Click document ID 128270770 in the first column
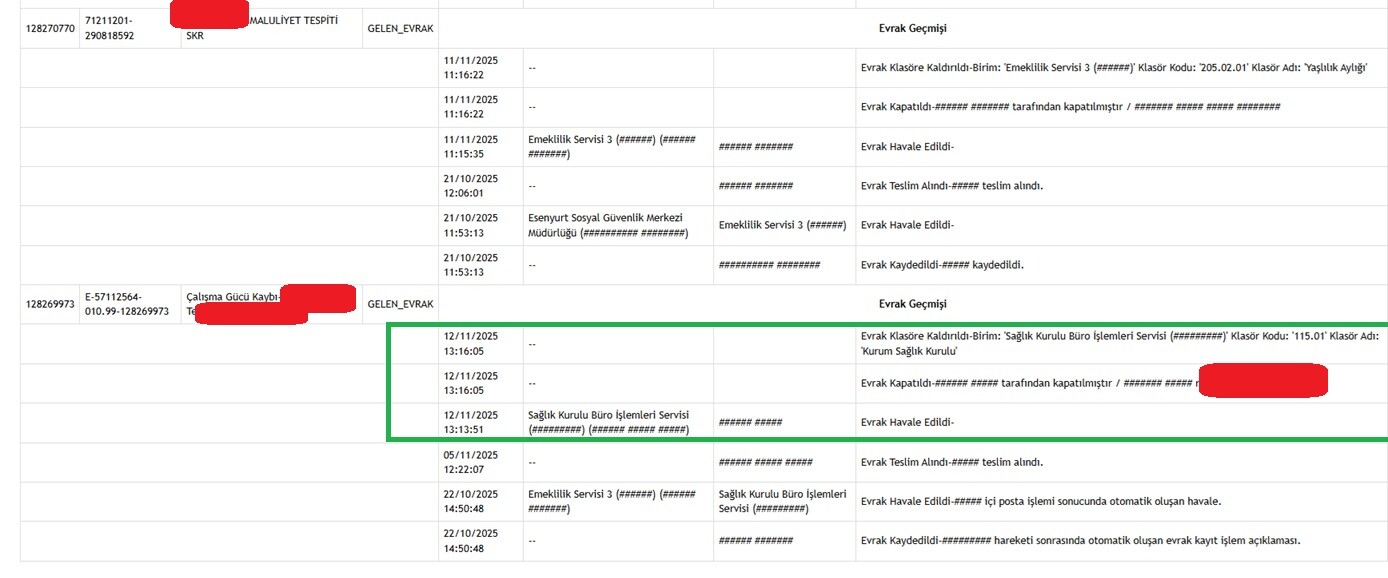 pyautogui.click(x=50, y=28)
